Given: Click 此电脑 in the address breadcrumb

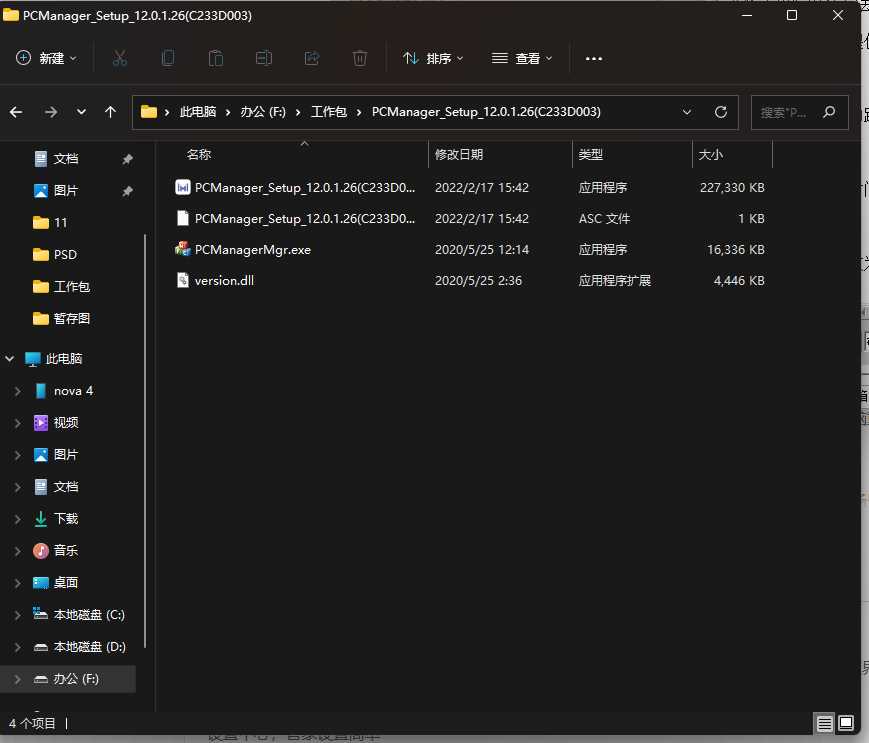Looking at the screenshot, I should [198, 112].
